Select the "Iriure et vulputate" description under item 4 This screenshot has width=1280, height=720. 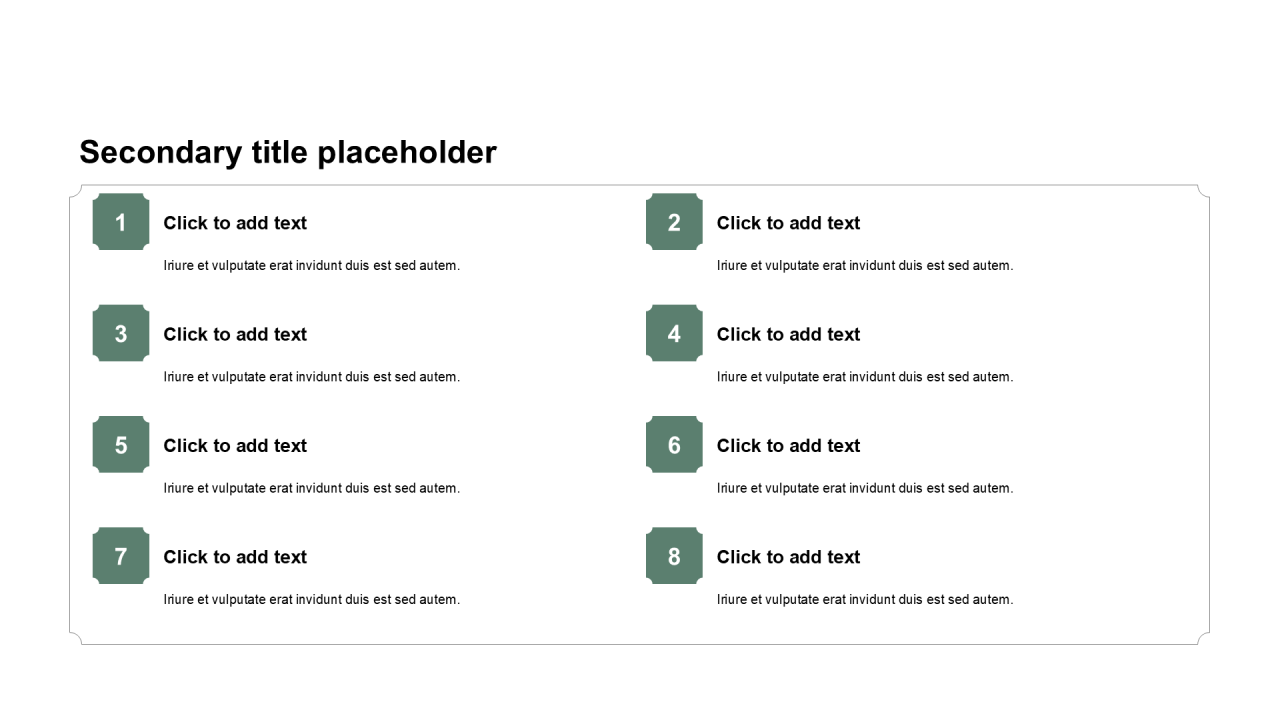(x=865, y=377)
